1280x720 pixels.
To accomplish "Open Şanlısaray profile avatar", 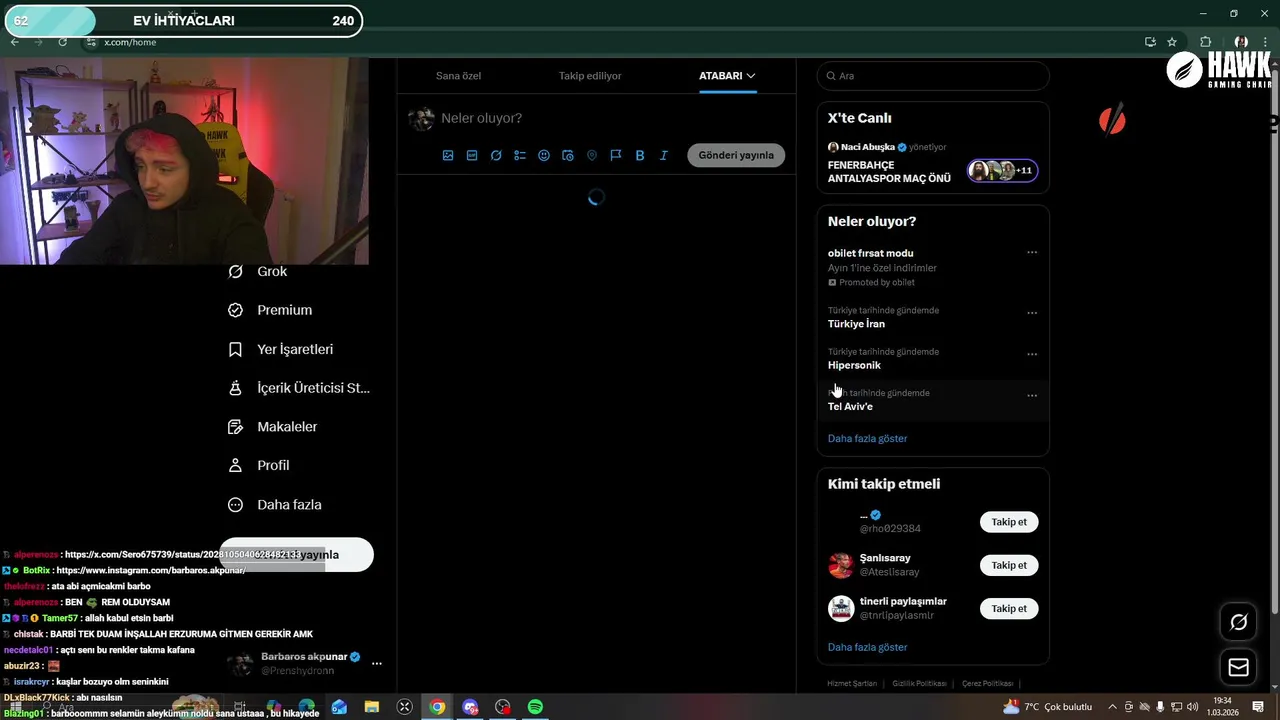I will pos(841,565).
